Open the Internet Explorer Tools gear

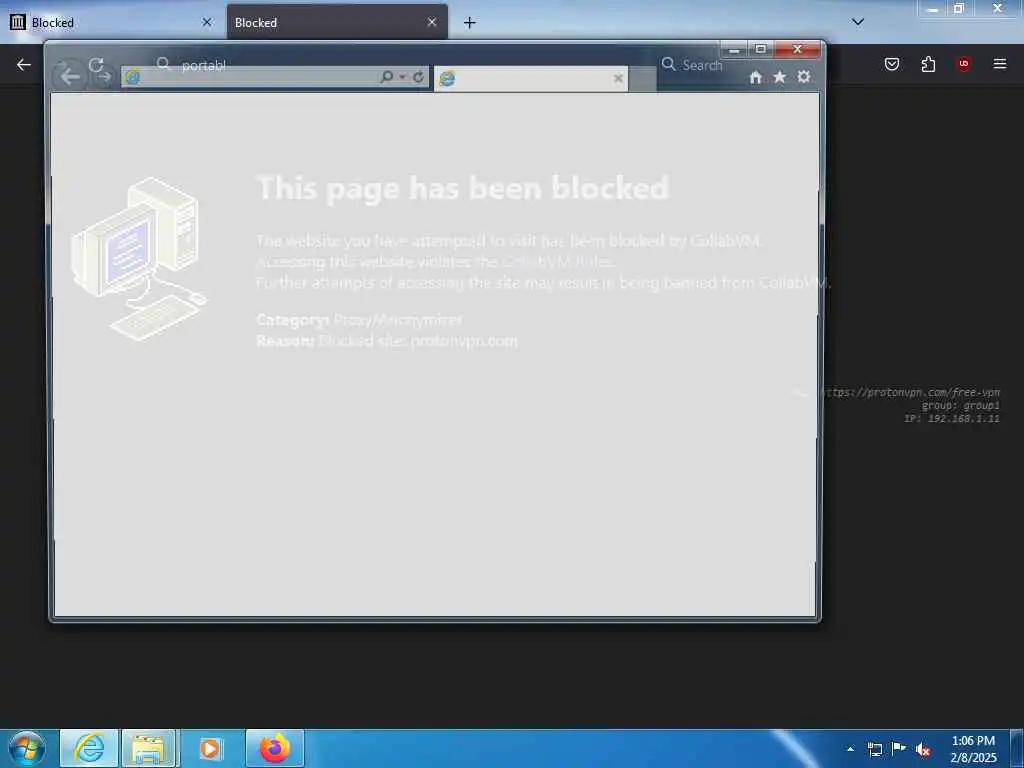(x=803, y=76)
